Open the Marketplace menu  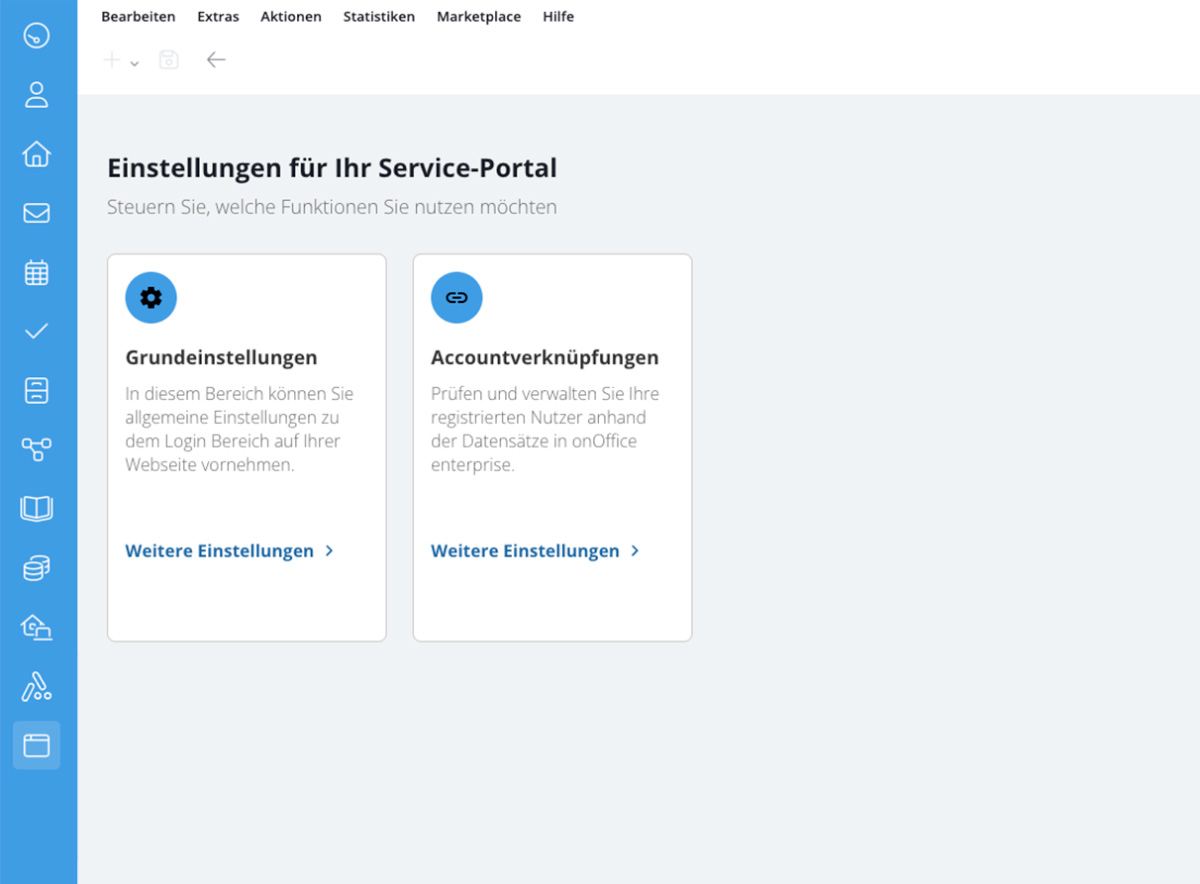pos(479,17)
